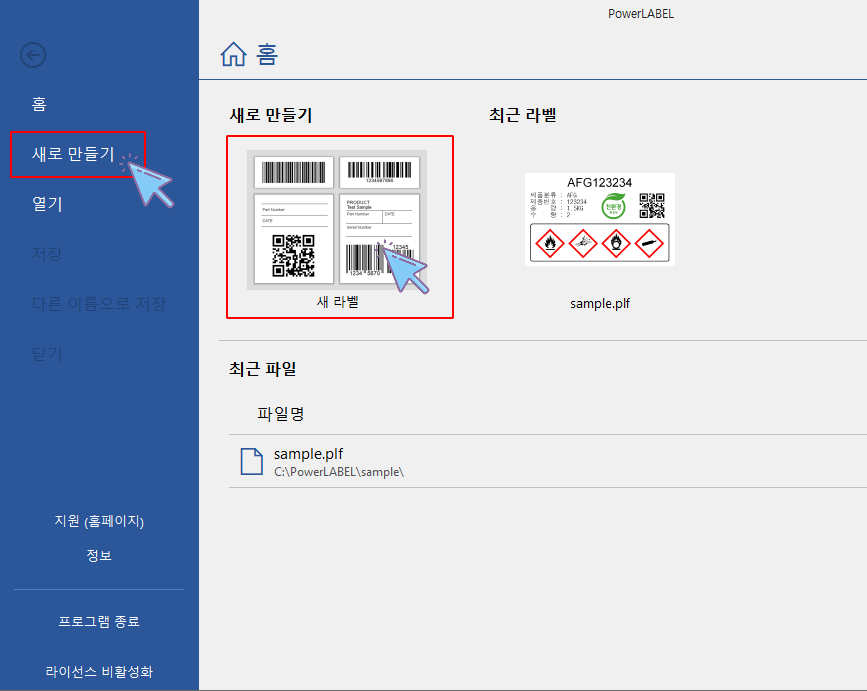Open 지원 (홈페이지) link
Viewport: 867px width, 691px height.
tap(98, 521)
